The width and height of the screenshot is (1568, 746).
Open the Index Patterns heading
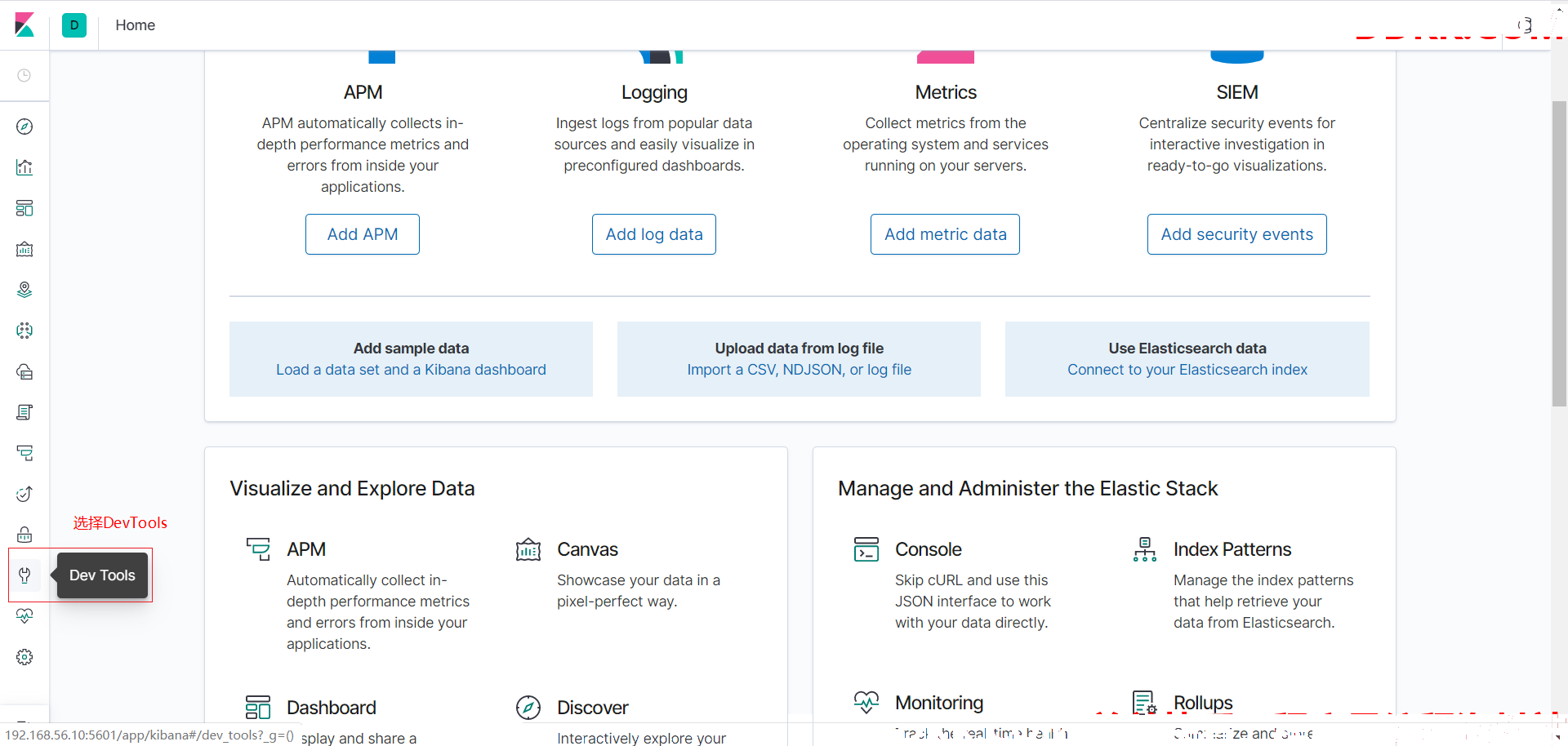(1232, 549)
